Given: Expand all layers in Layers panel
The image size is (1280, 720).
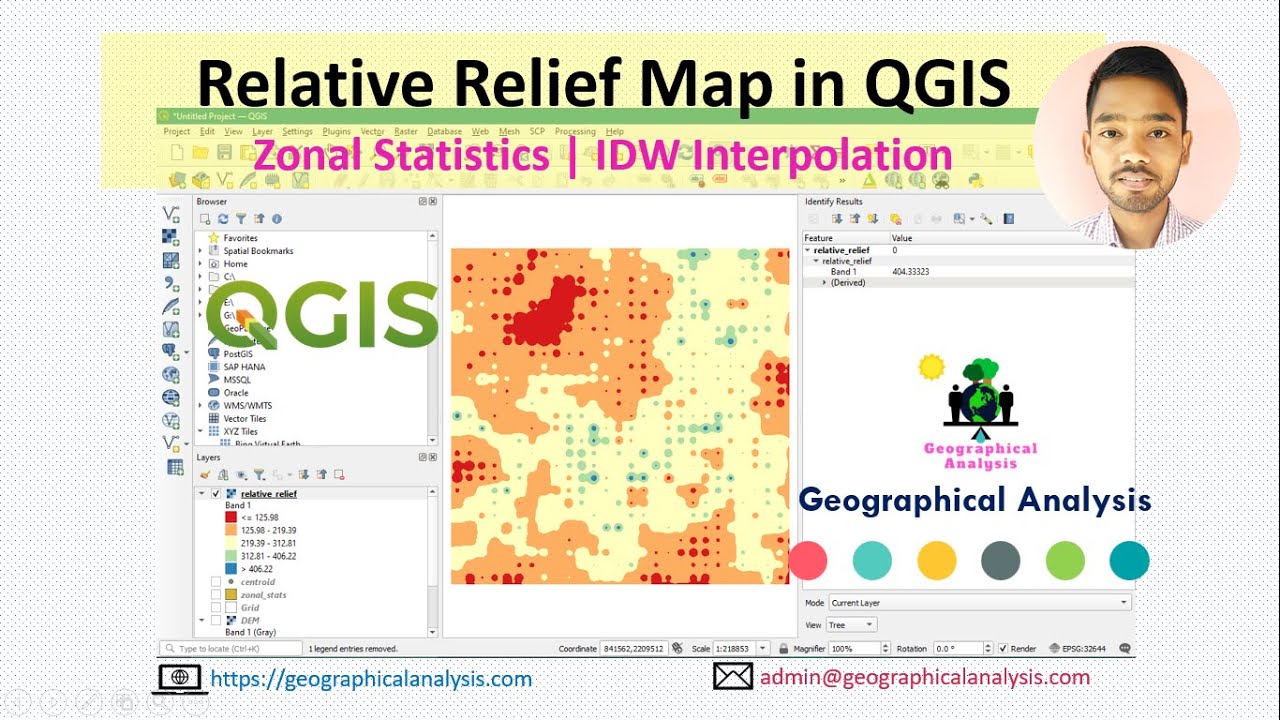Looking at the screenshot, I should coord(304,475).
